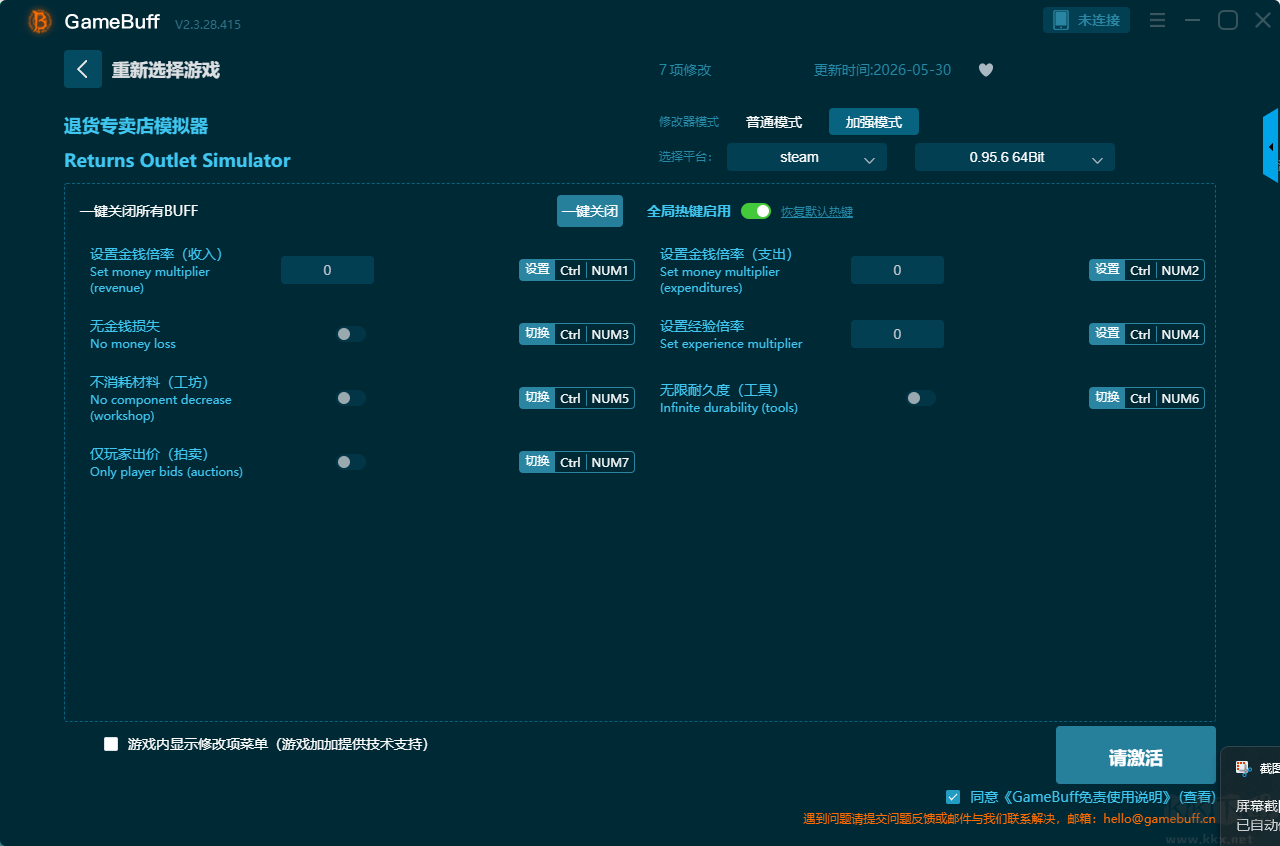Click the 请激活 activate button
Image resolution: width=1280 pixels, height=846 pixels.
click(1136, 755)
